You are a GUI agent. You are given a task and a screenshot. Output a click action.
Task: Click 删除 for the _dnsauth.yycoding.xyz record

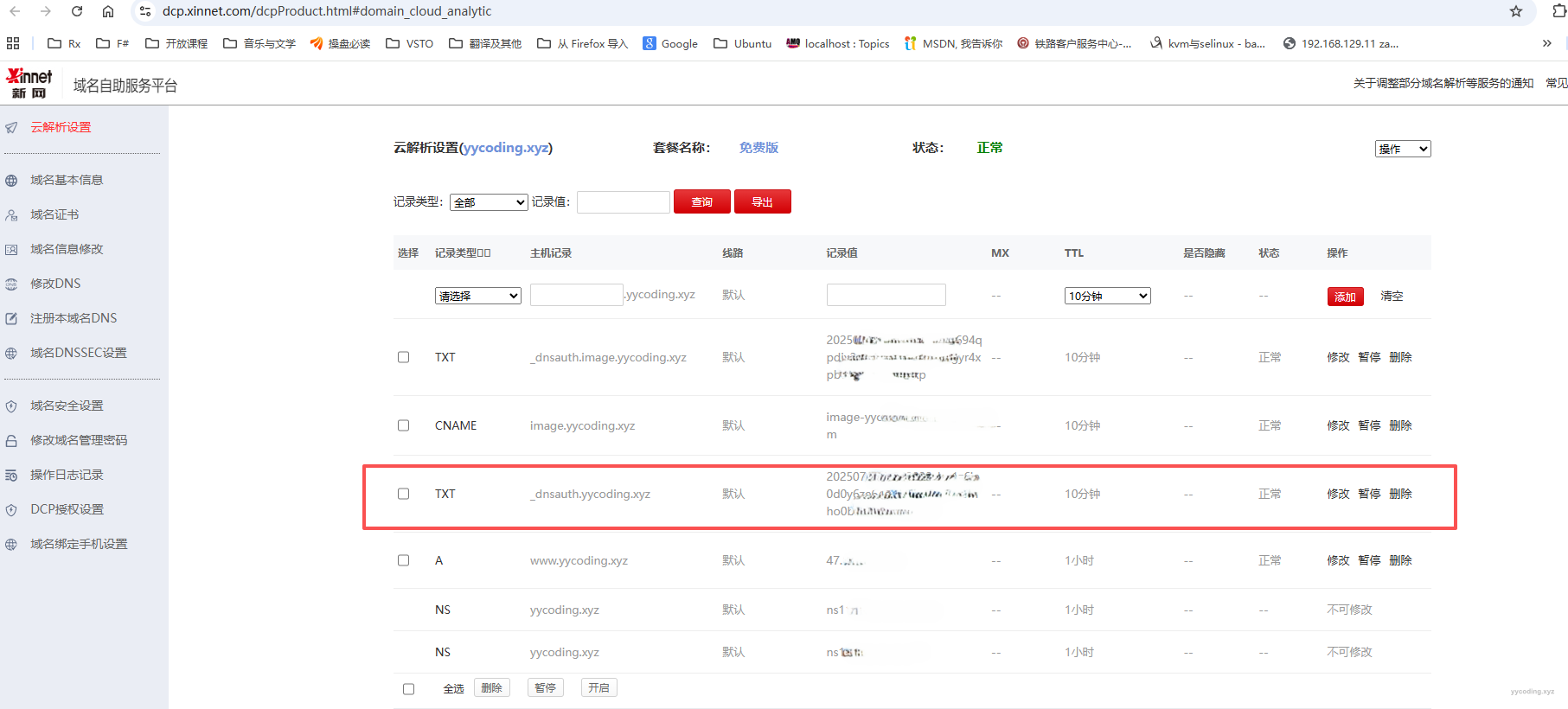click(x=1400, y=494)
